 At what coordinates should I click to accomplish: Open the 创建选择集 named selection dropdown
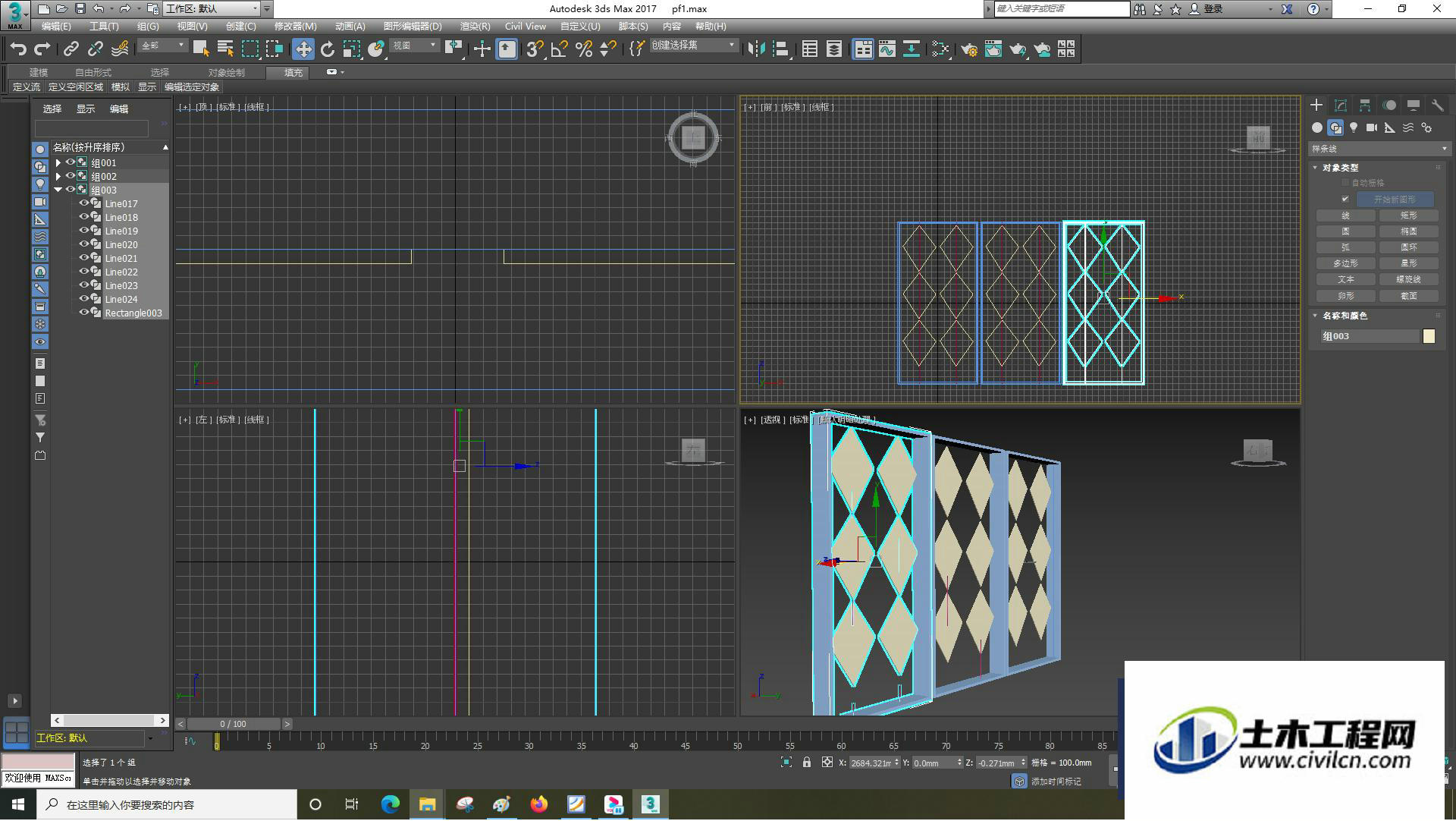694,46
